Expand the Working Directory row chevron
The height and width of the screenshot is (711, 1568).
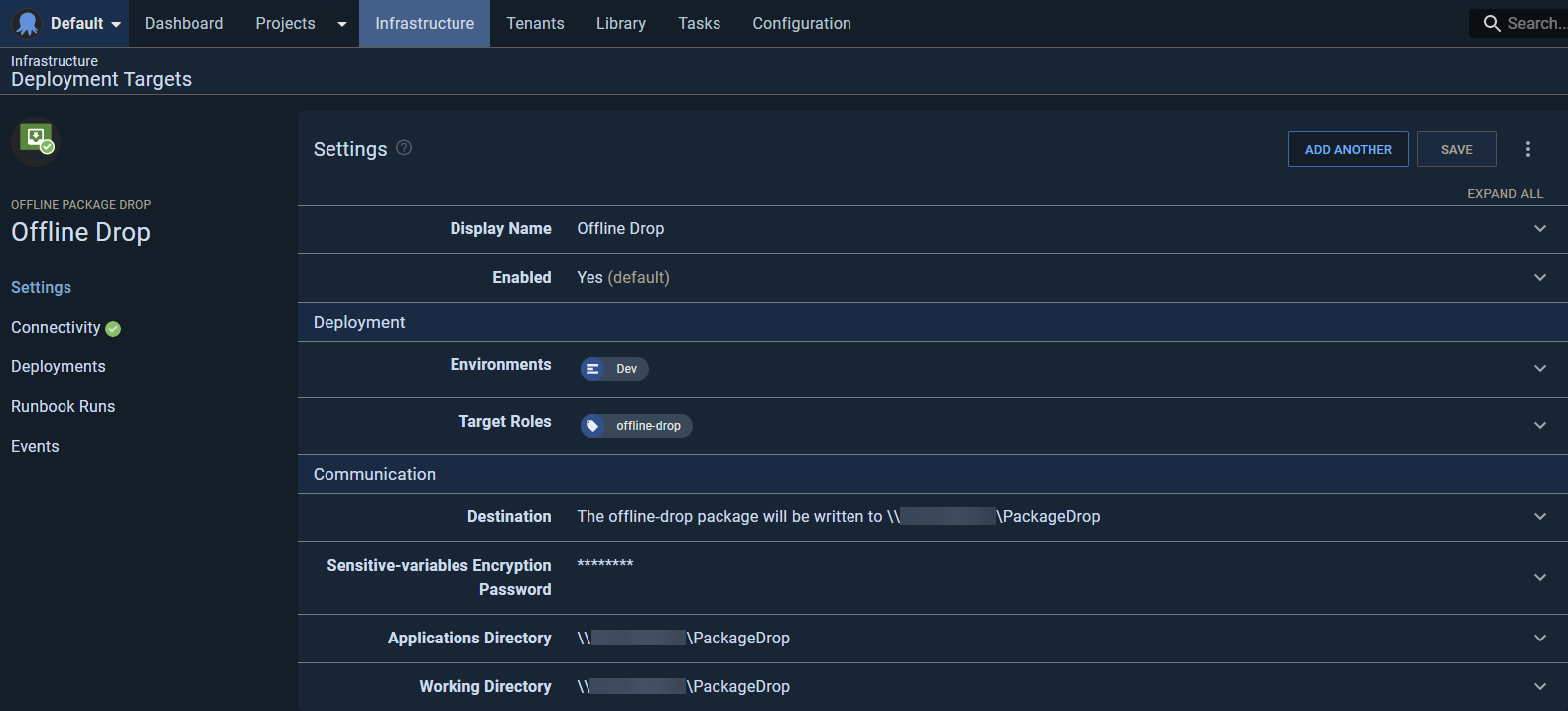coord(1540,686)
